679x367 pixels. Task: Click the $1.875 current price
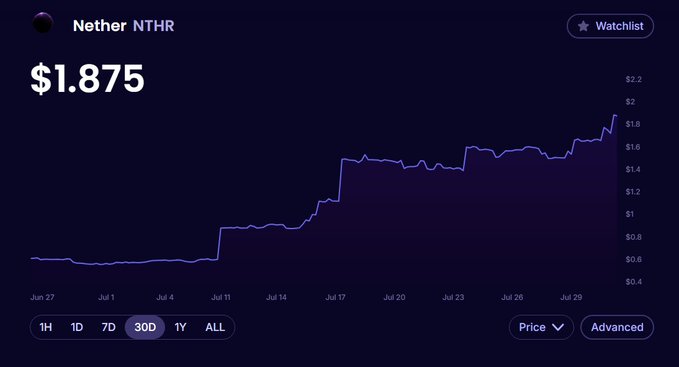click(x=87, y=79)
